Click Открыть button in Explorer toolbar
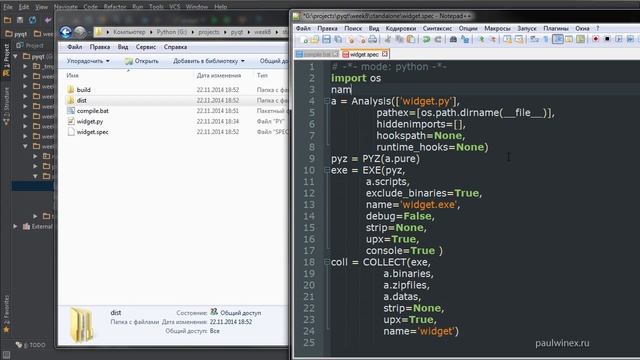 [142, 61]
